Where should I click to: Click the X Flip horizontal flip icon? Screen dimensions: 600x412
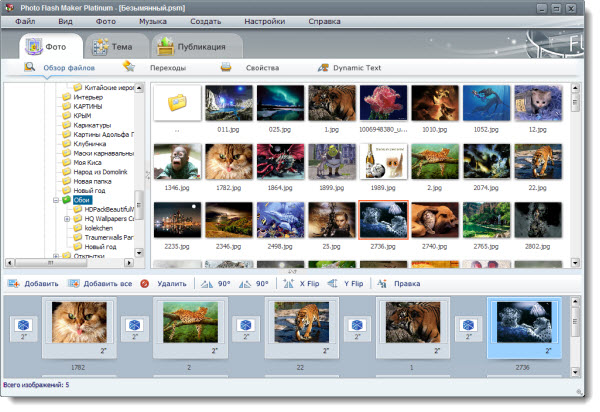point(289,284)
